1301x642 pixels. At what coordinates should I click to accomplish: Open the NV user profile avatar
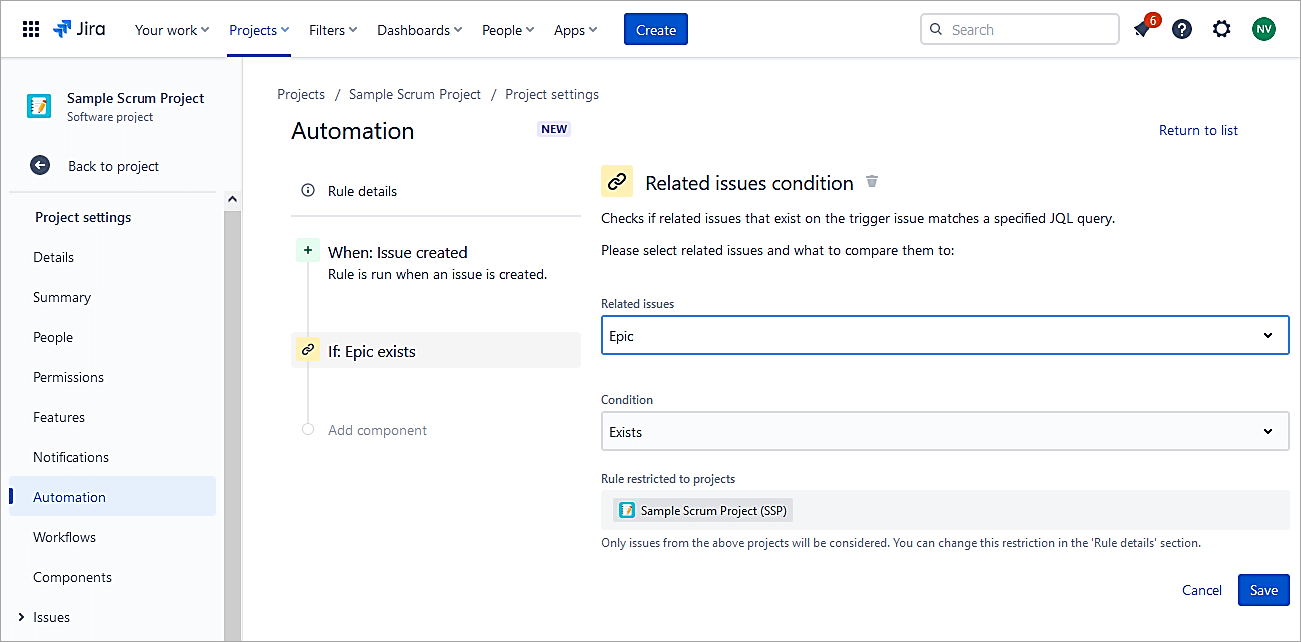click(x=1264, y=29)
